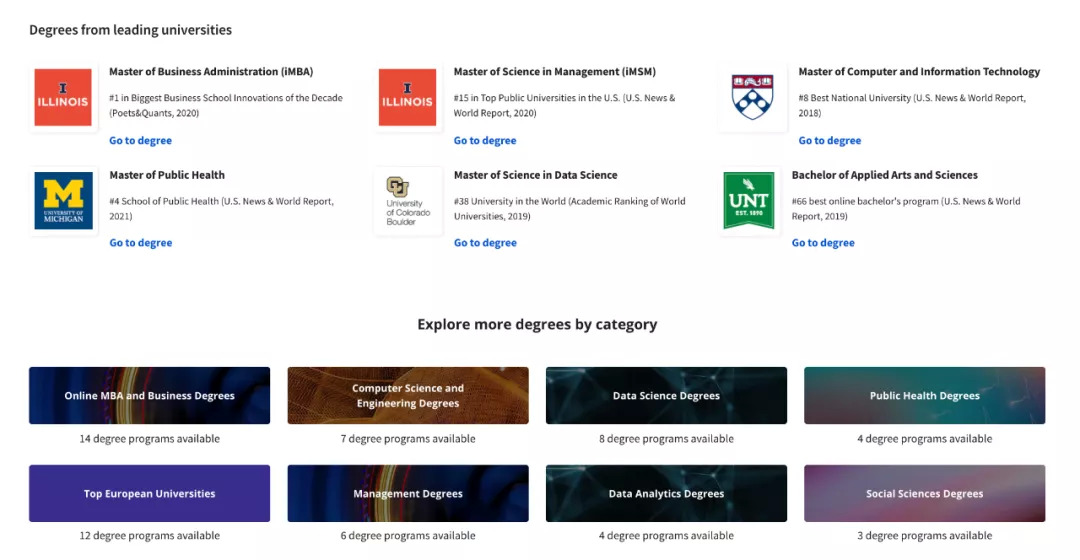Click the University of Michigan logo

63,201
